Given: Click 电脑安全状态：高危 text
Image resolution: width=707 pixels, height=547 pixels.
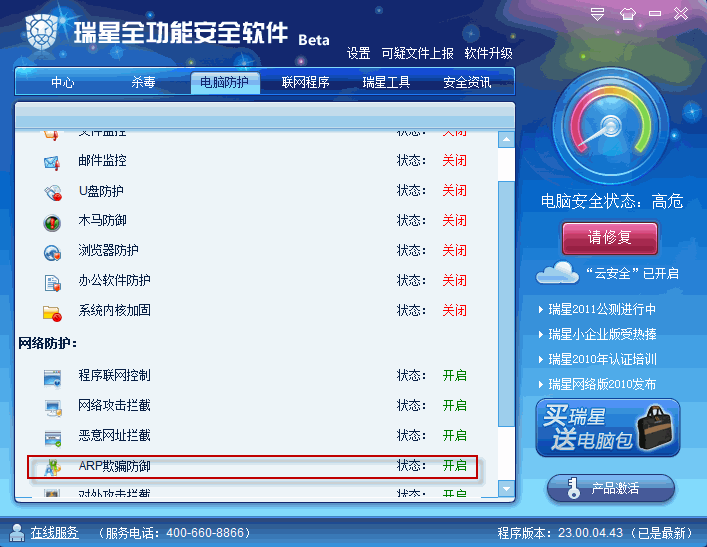Looking at the screenshot, I should click(612, 201).
